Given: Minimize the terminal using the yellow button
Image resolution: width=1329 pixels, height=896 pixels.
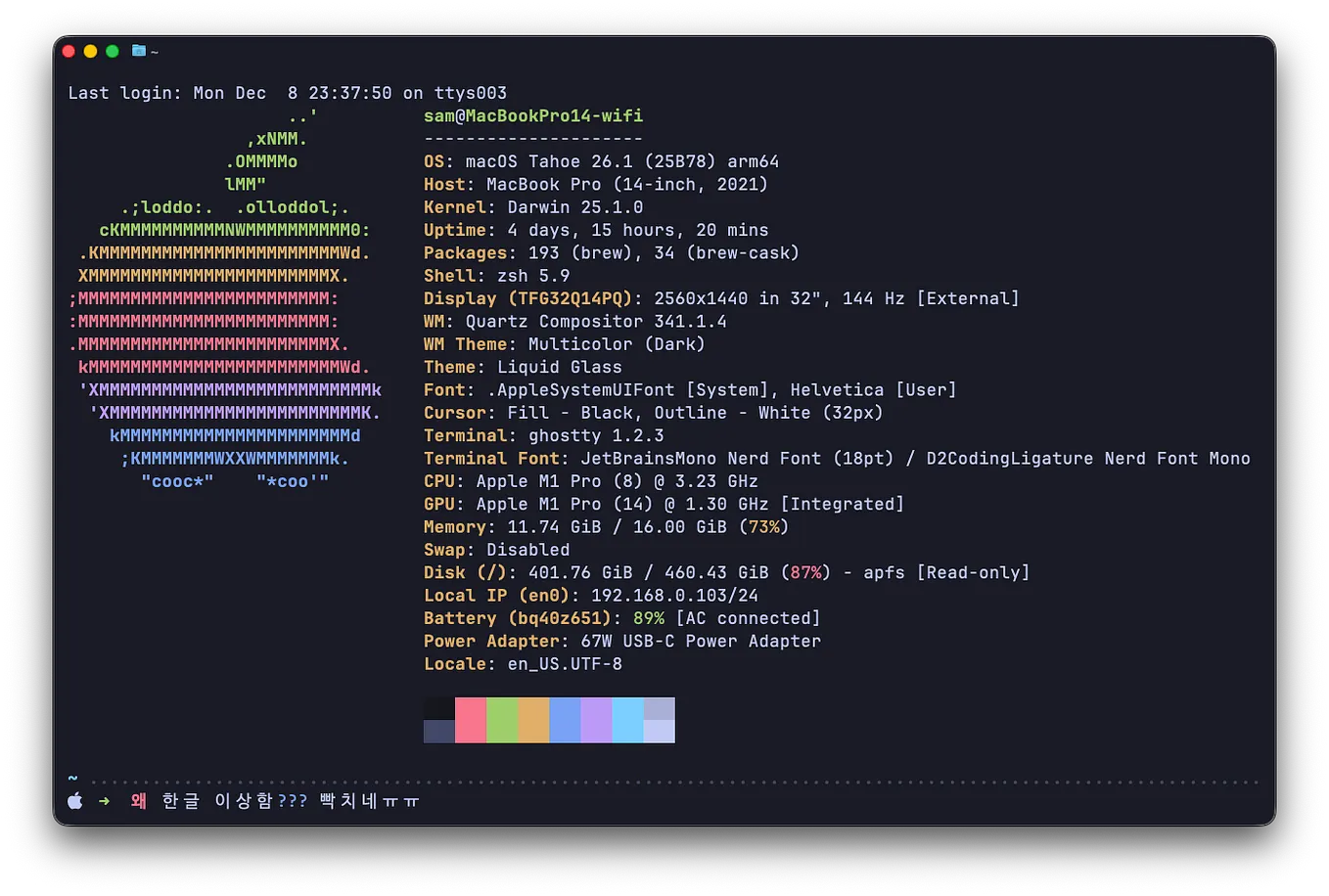Looking at the screenshot, I should [x=90, y=51].
